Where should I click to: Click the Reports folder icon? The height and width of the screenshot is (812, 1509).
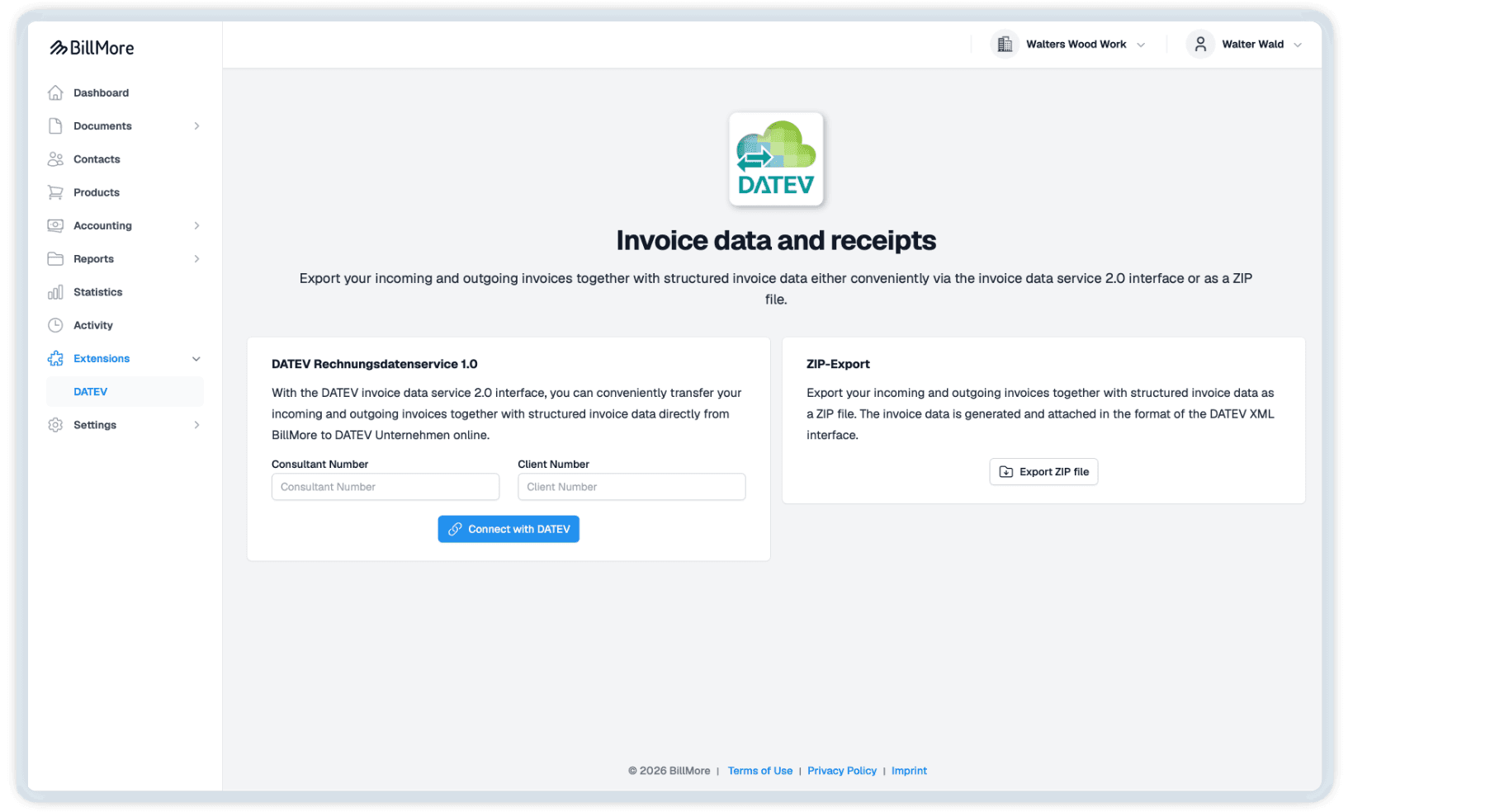(x=55, y=258)
